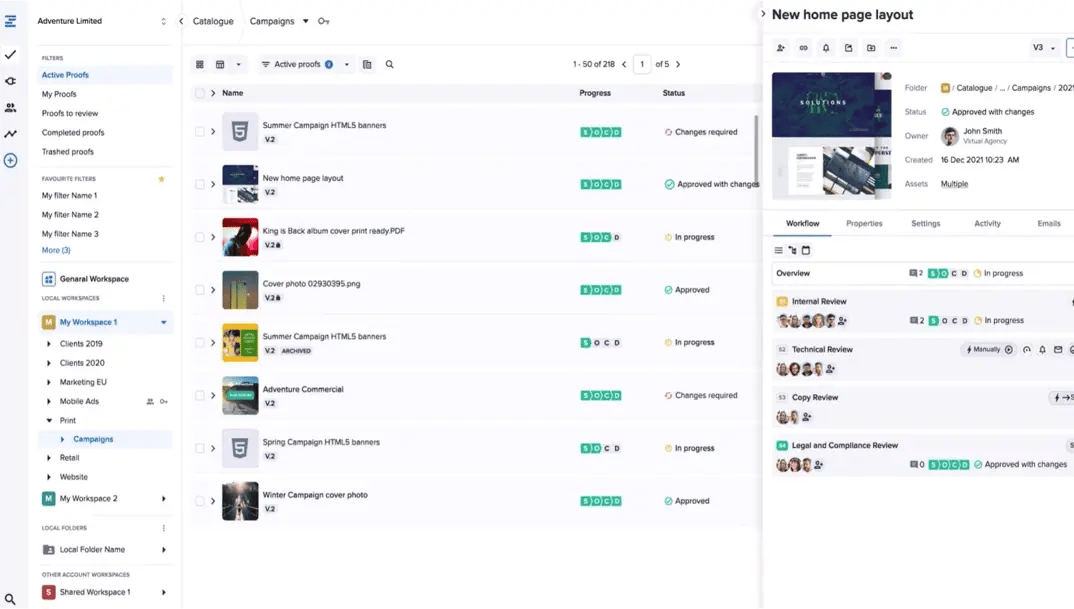Click the More (3) filters link

pos(56,250)
